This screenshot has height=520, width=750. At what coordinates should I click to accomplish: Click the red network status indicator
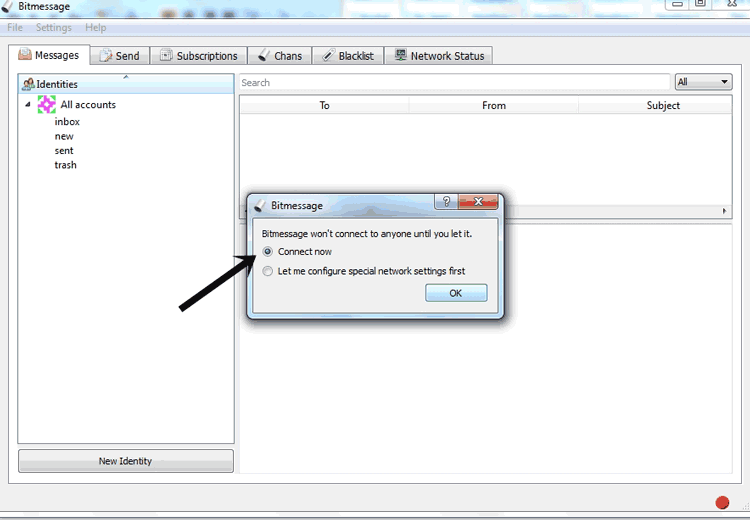722,502
